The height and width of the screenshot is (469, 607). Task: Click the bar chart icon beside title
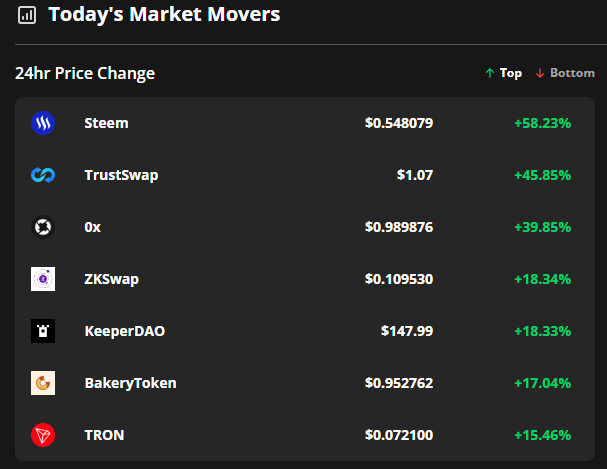(x=27, y=15)
